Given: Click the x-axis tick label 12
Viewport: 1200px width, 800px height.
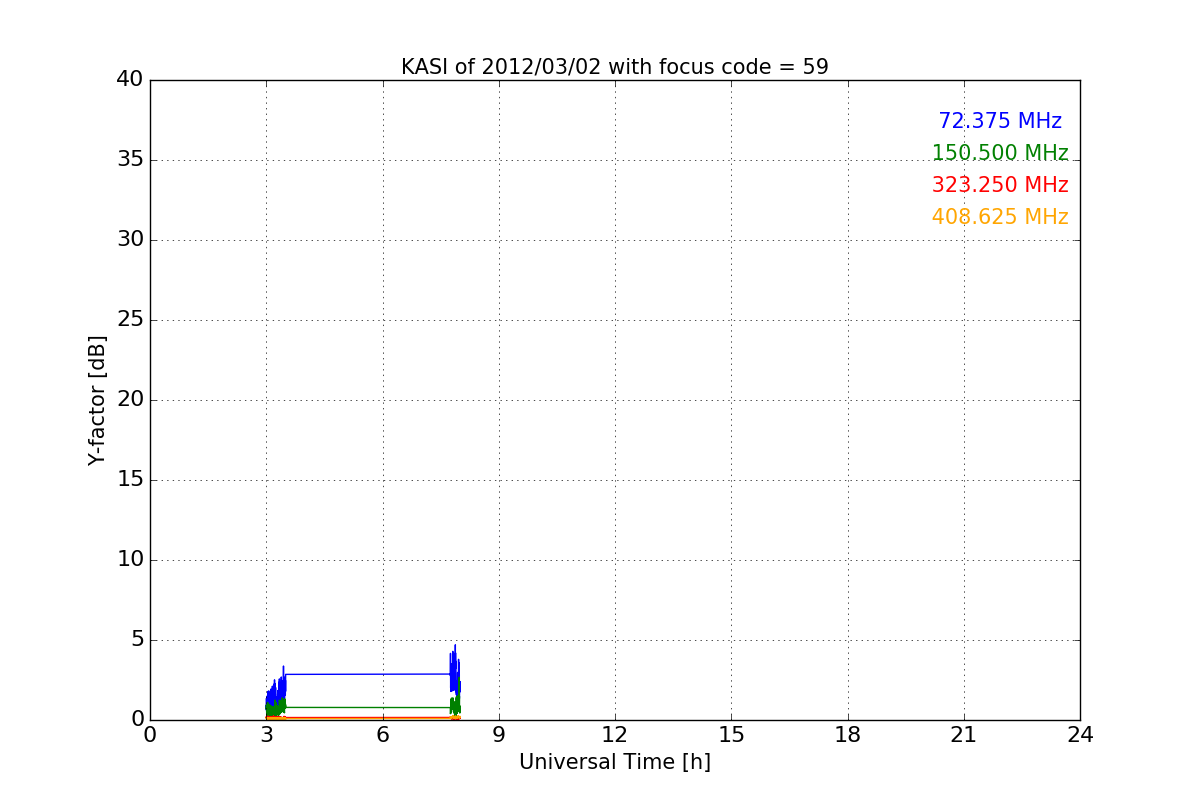Looking at the screenshot, I should click(x=615, y=734).
